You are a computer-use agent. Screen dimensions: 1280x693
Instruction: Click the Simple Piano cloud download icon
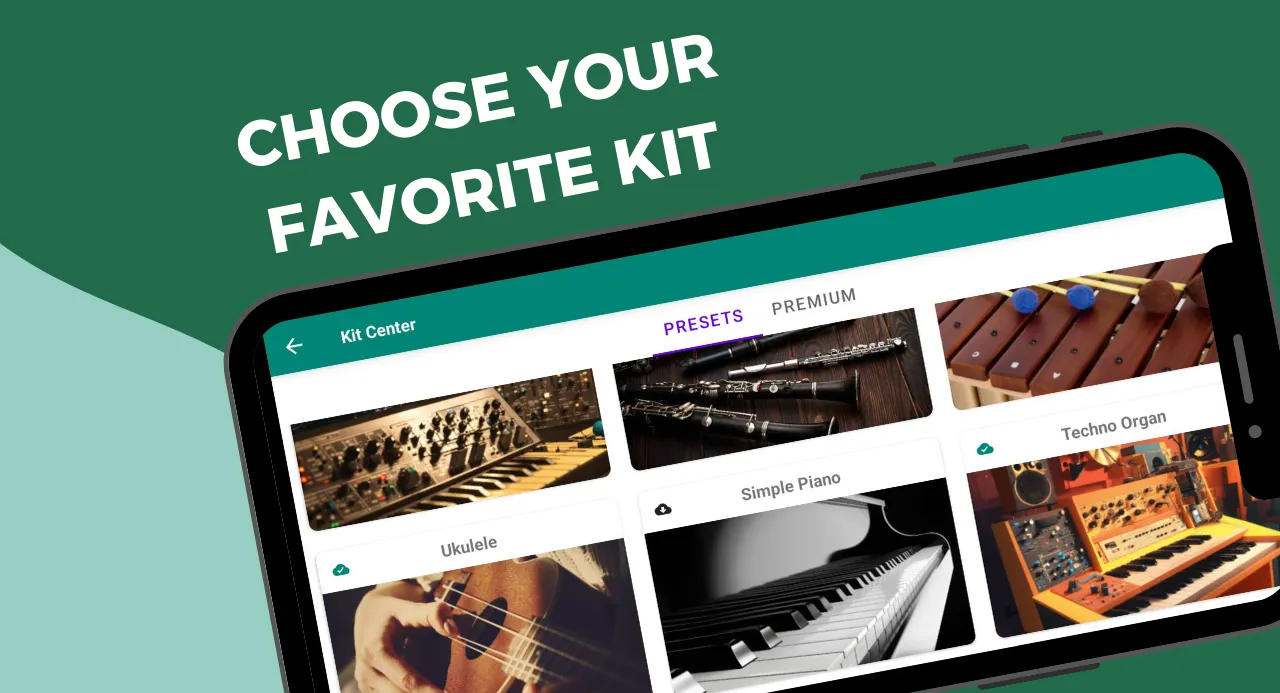663,509
